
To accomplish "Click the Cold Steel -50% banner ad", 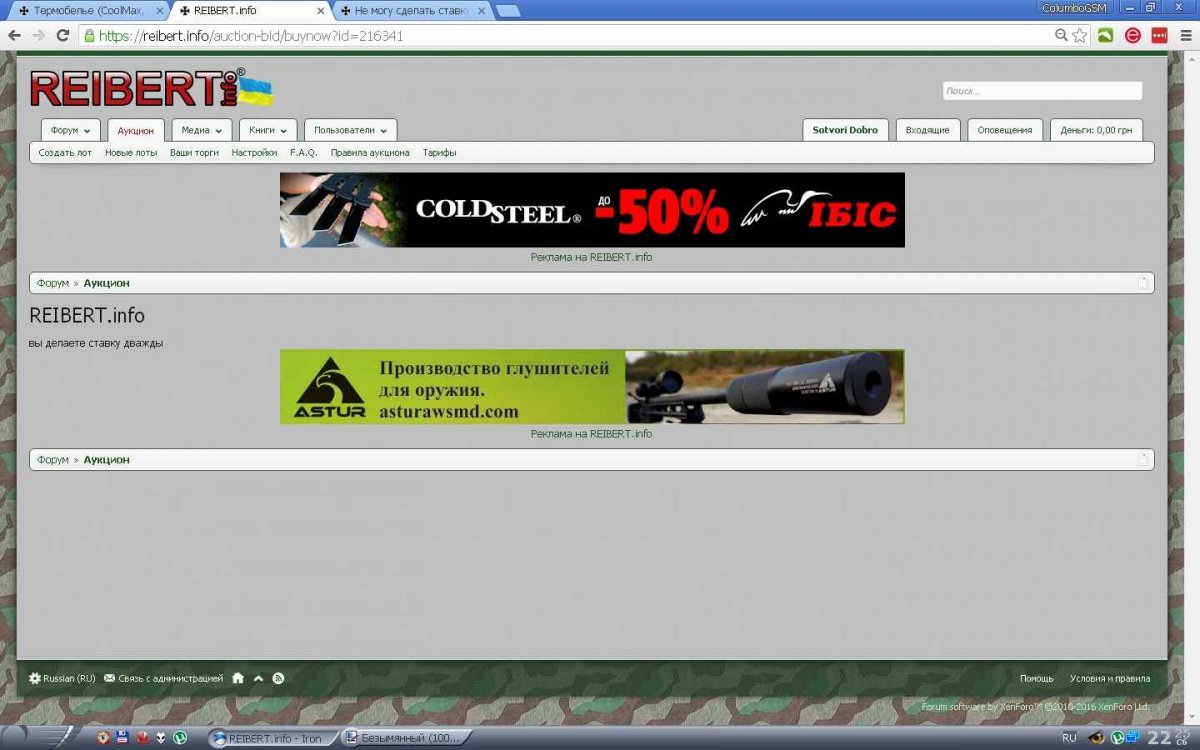I will [x=592, y=210].
